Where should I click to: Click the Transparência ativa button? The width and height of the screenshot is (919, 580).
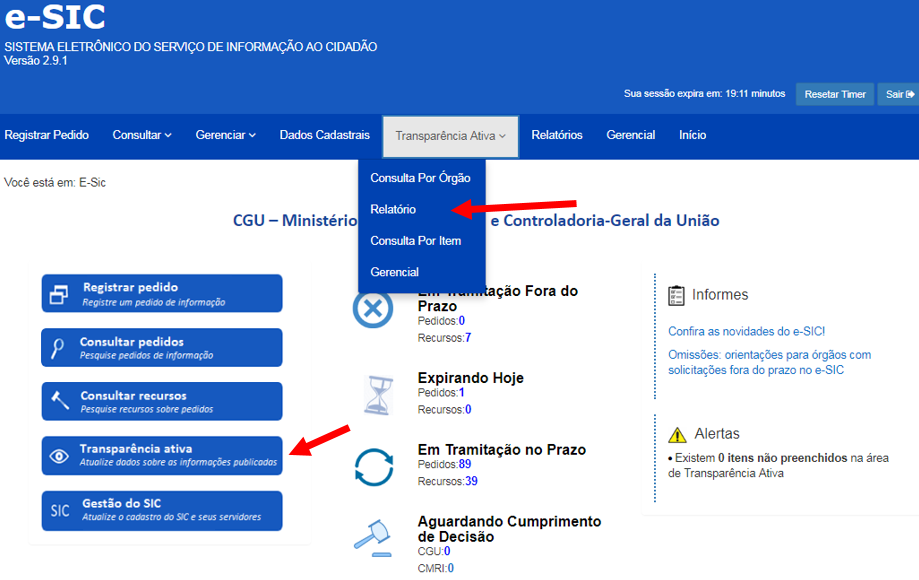162,455
